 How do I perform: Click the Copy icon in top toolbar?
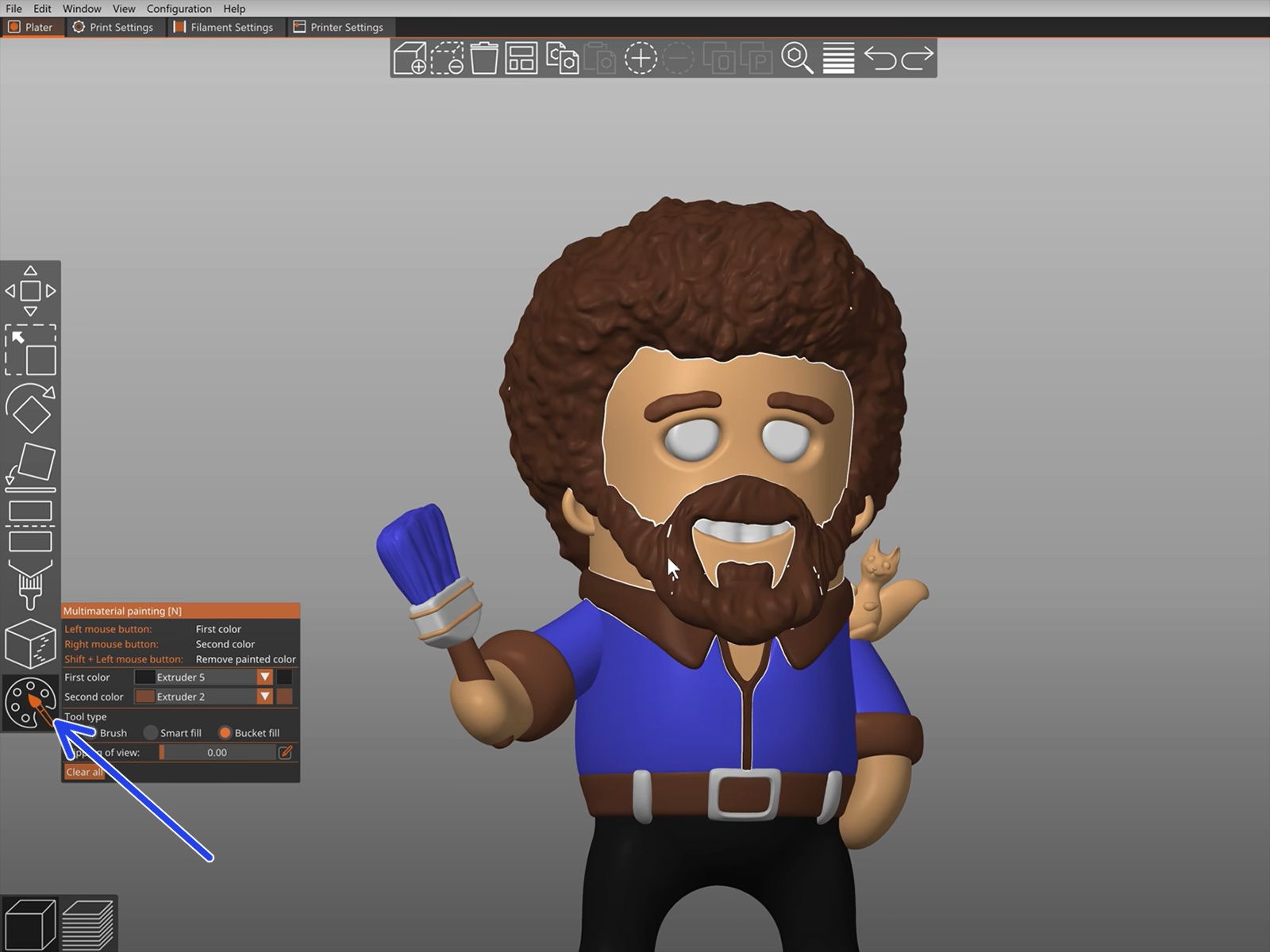(562, 59)
